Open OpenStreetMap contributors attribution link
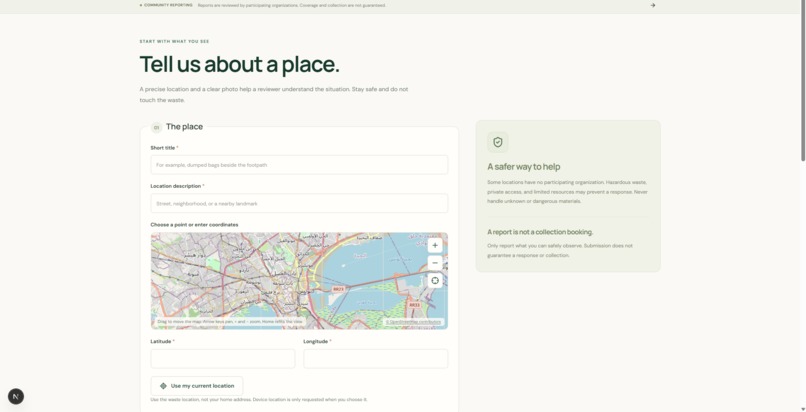This screenshot has height=412, width=806. pyautogui.click(x=414, y=322)
